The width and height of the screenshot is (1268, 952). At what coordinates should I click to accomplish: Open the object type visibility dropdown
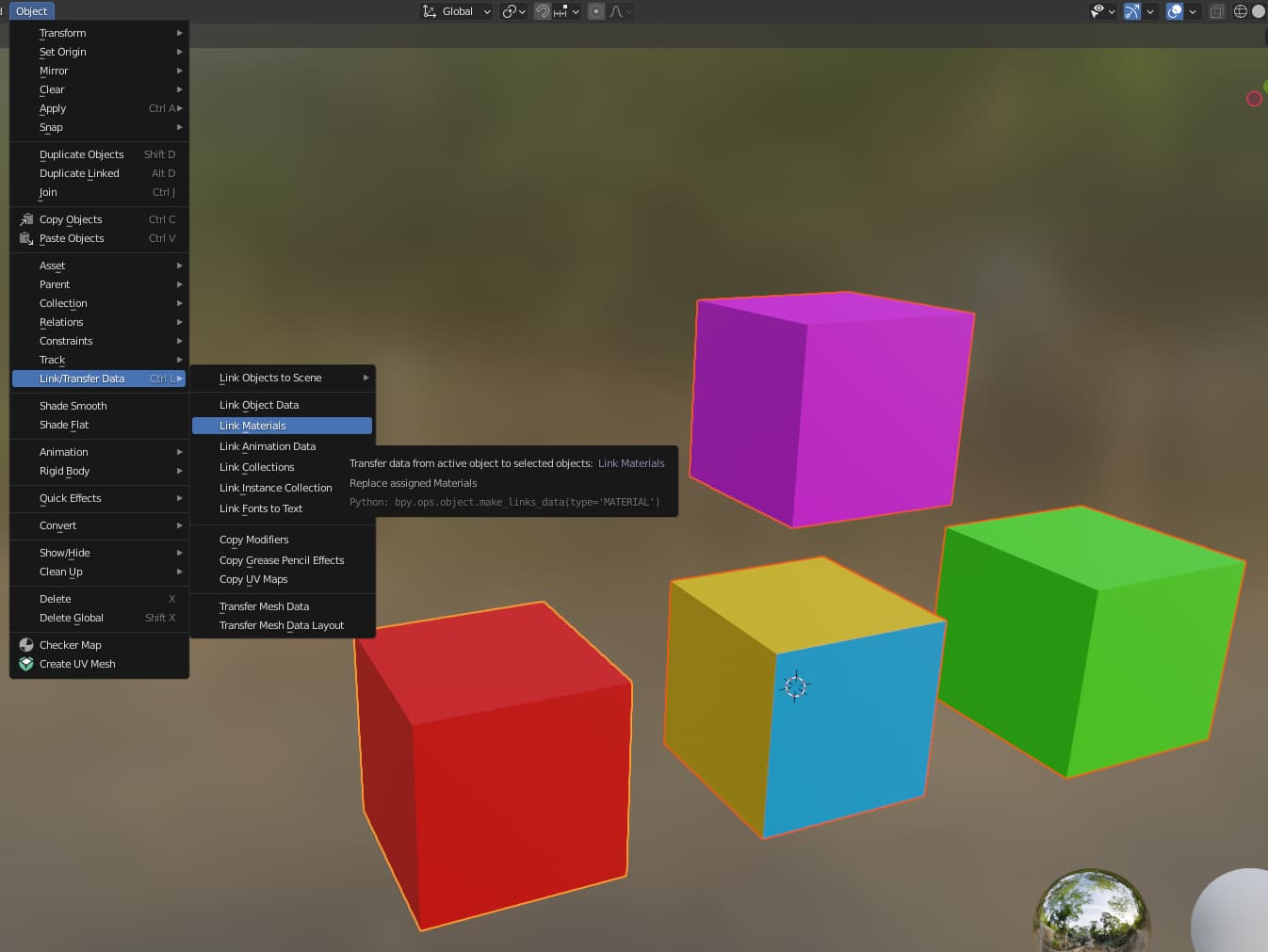click(1102, 11)
